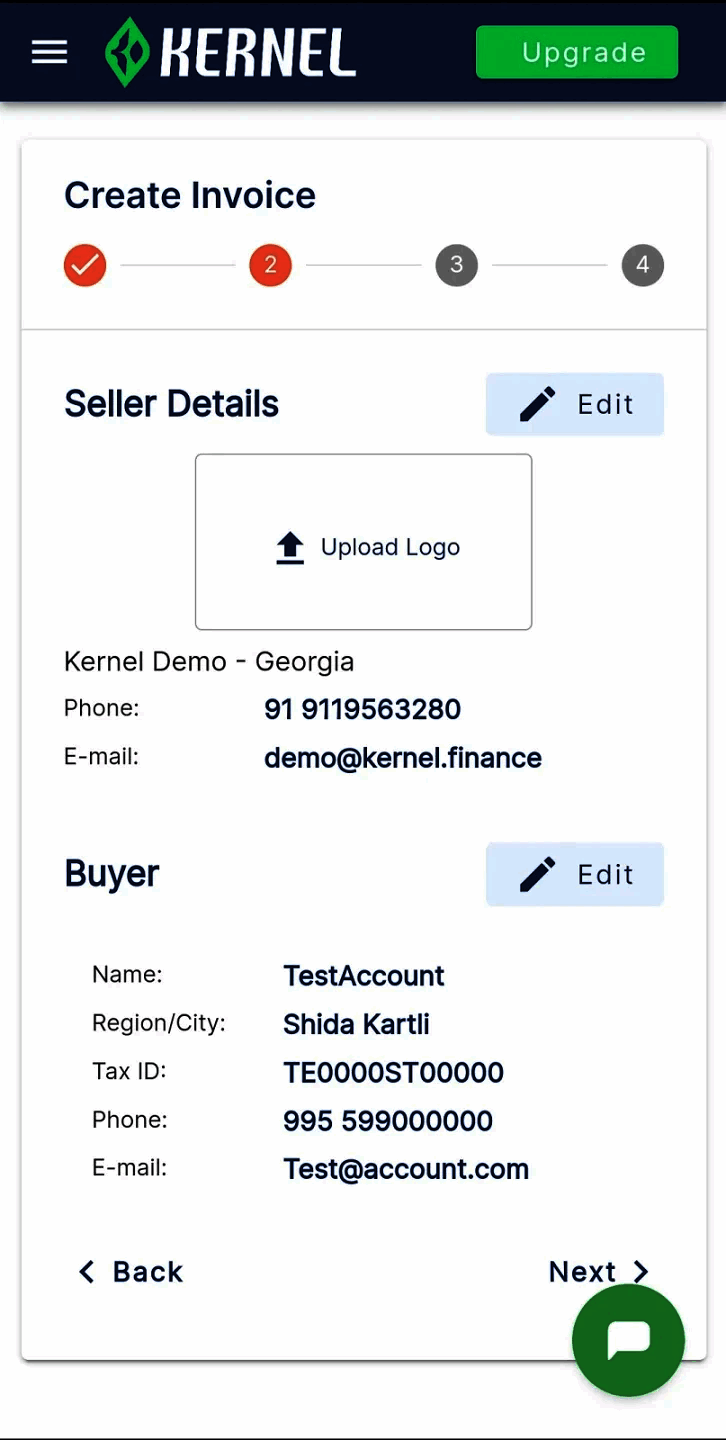Click the Next chevron arrow
Image resolution: width=726 pixels, height=1440 pixels.
point(641,1271)
